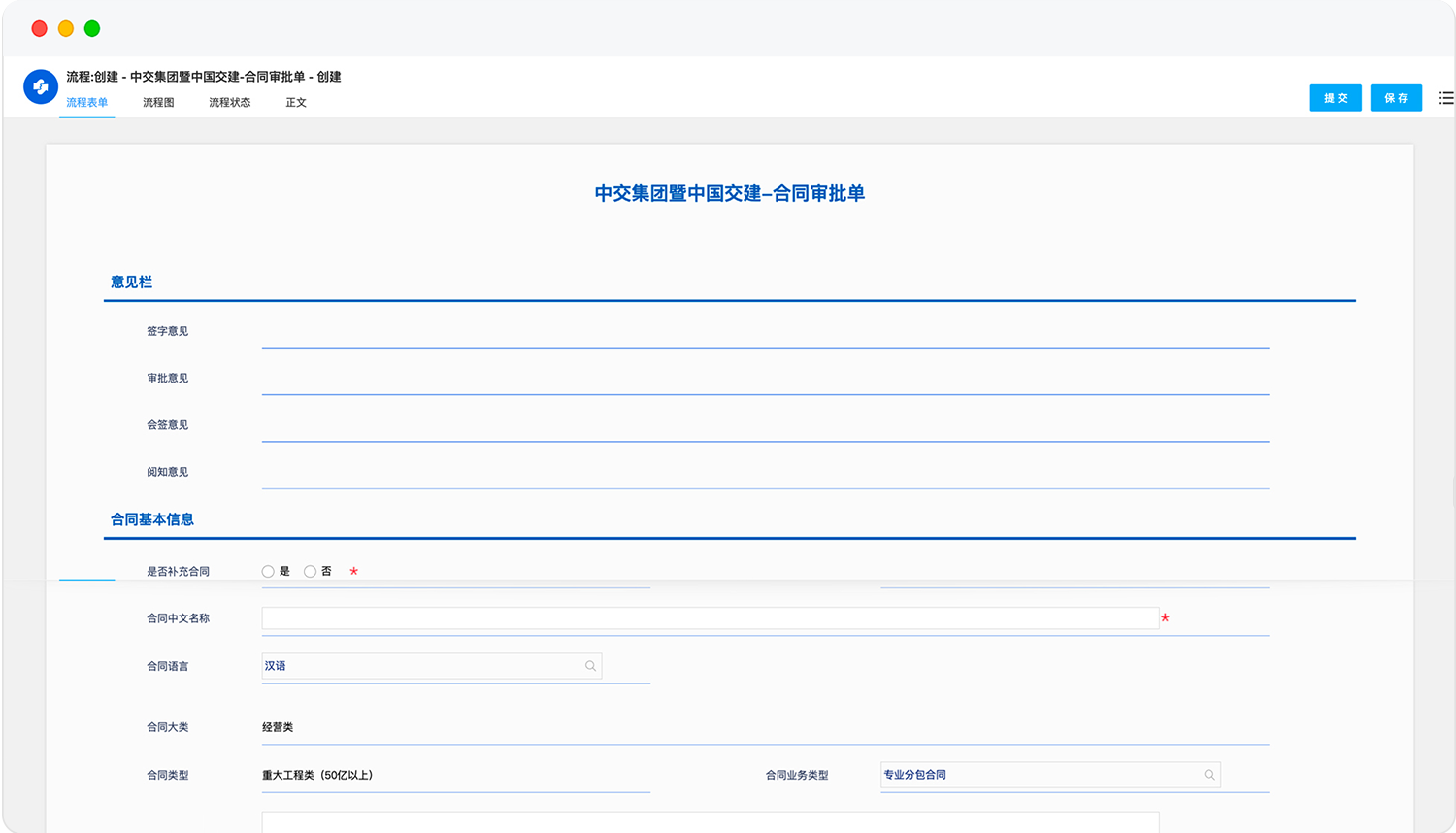Click the 是否补充合同 field label
Viewport: 1456px width, 833px height.
[179, 572]
